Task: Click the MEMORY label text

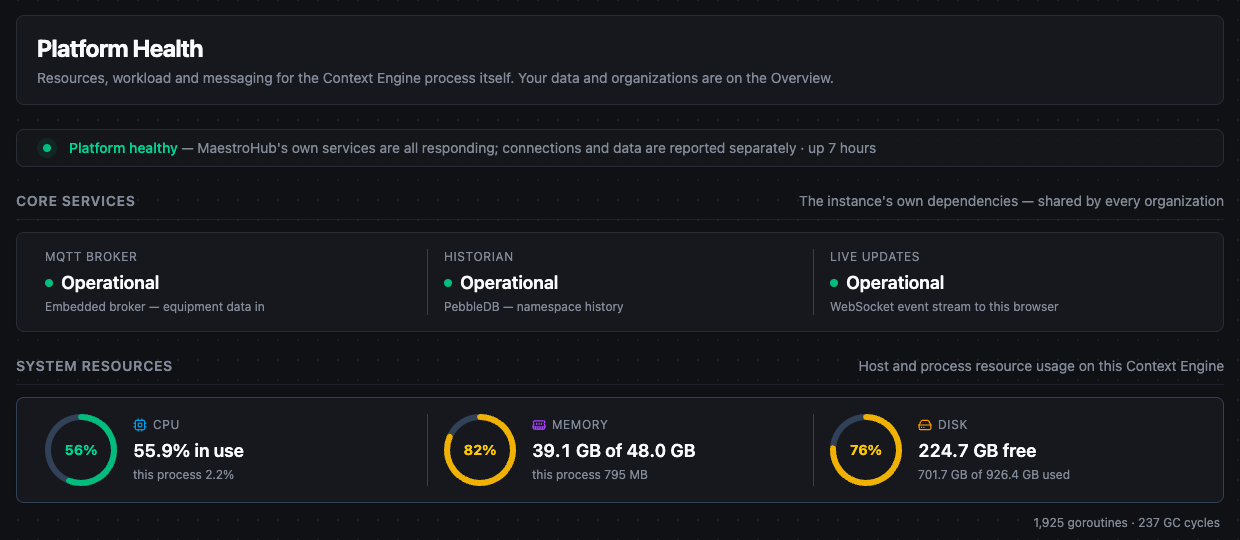Action: tap(580, 425)
